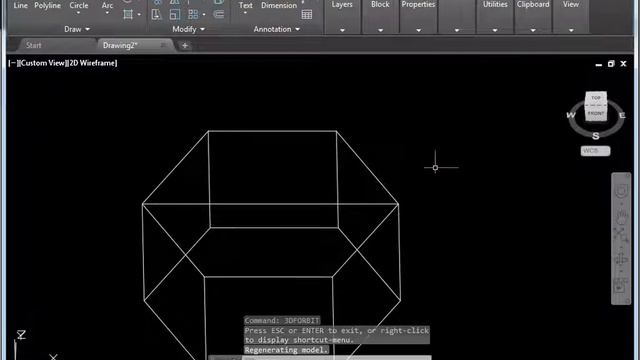640x360 pixels.
Task: Expand the View panel
Action: click(571, 30)
